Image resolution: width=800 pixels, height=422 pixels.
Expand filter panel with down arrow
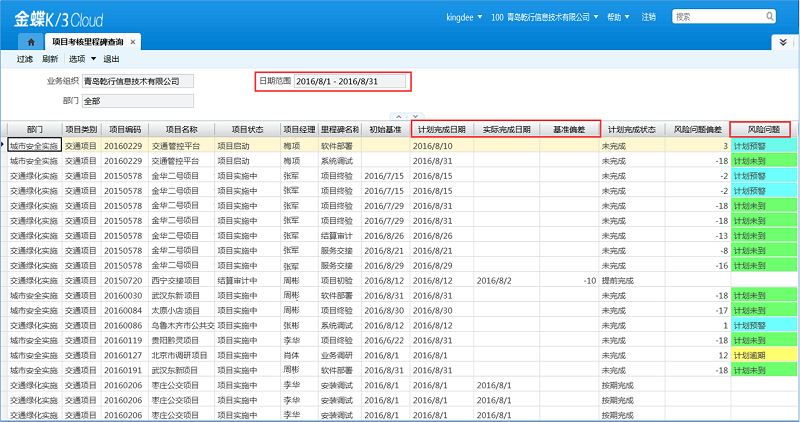(416, 117)
